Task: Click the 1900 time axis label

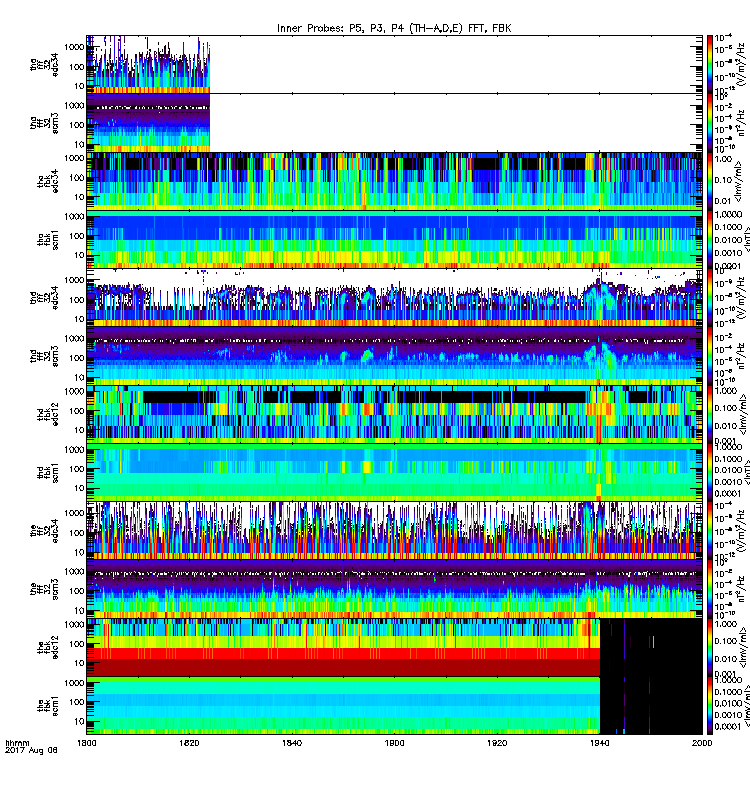Action: coord(394,743)
